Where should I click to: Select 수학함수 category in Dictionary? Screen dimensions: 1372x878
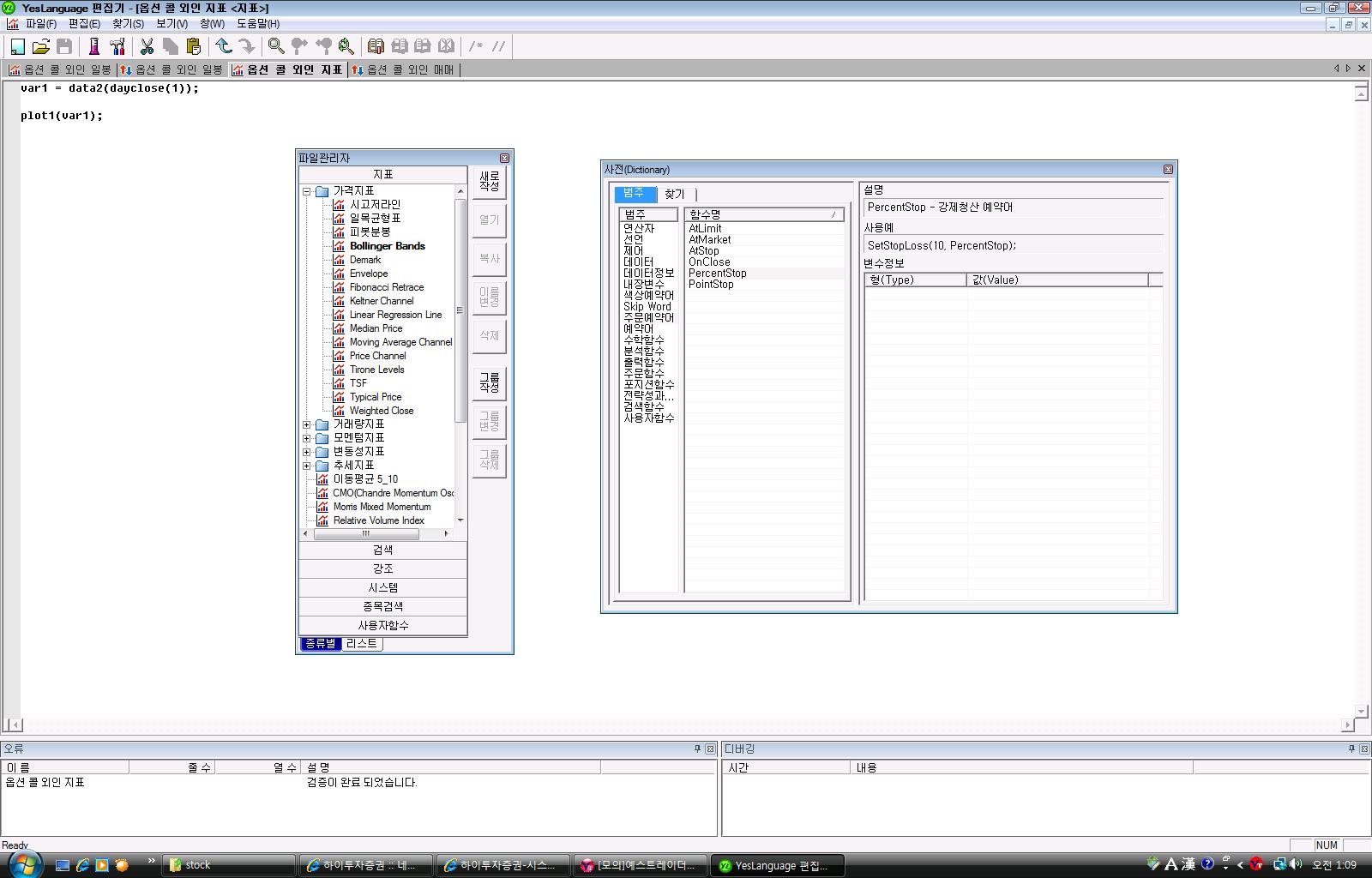tap(643, 340)
